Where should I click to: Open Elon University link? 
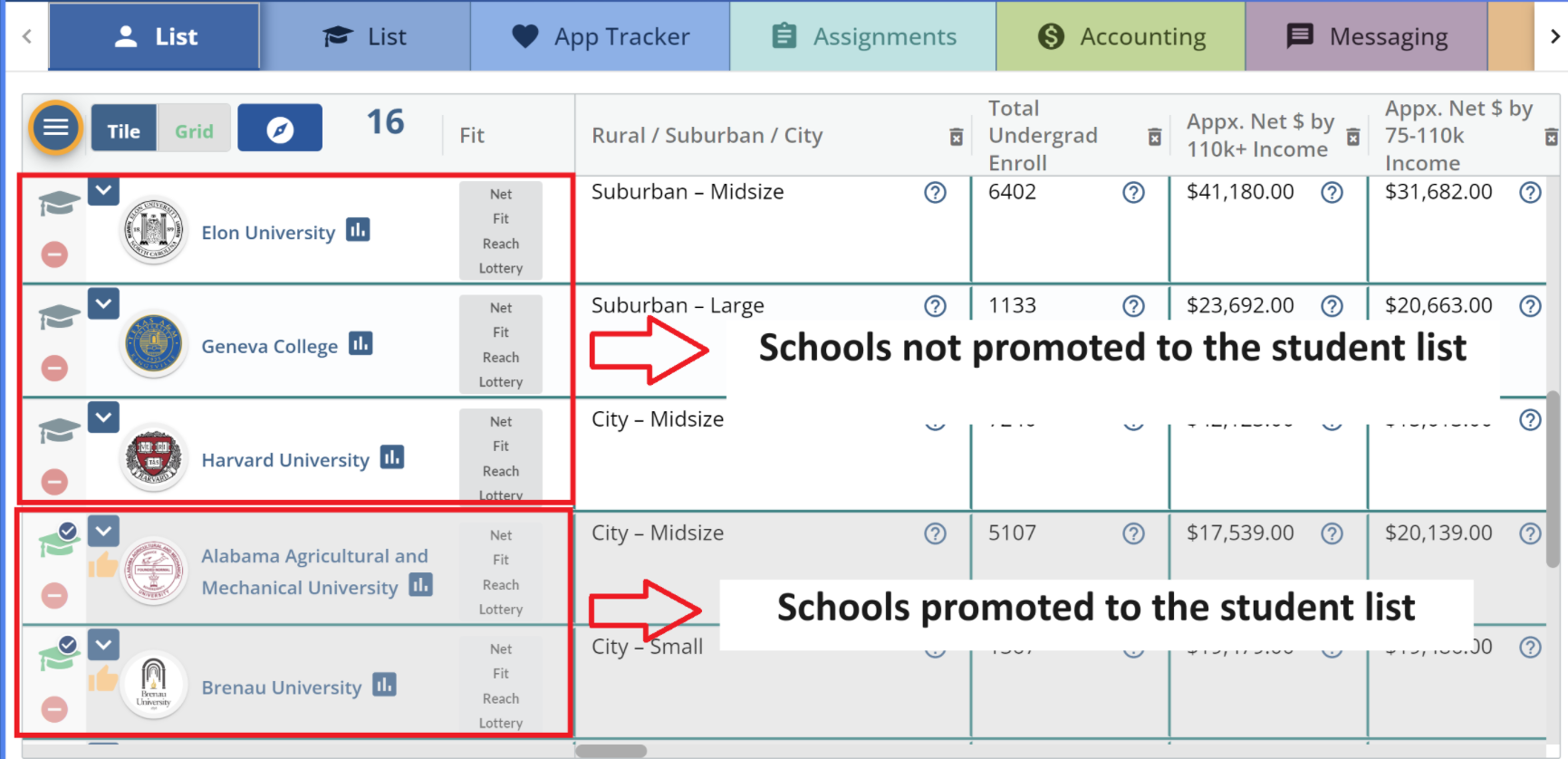268,233
